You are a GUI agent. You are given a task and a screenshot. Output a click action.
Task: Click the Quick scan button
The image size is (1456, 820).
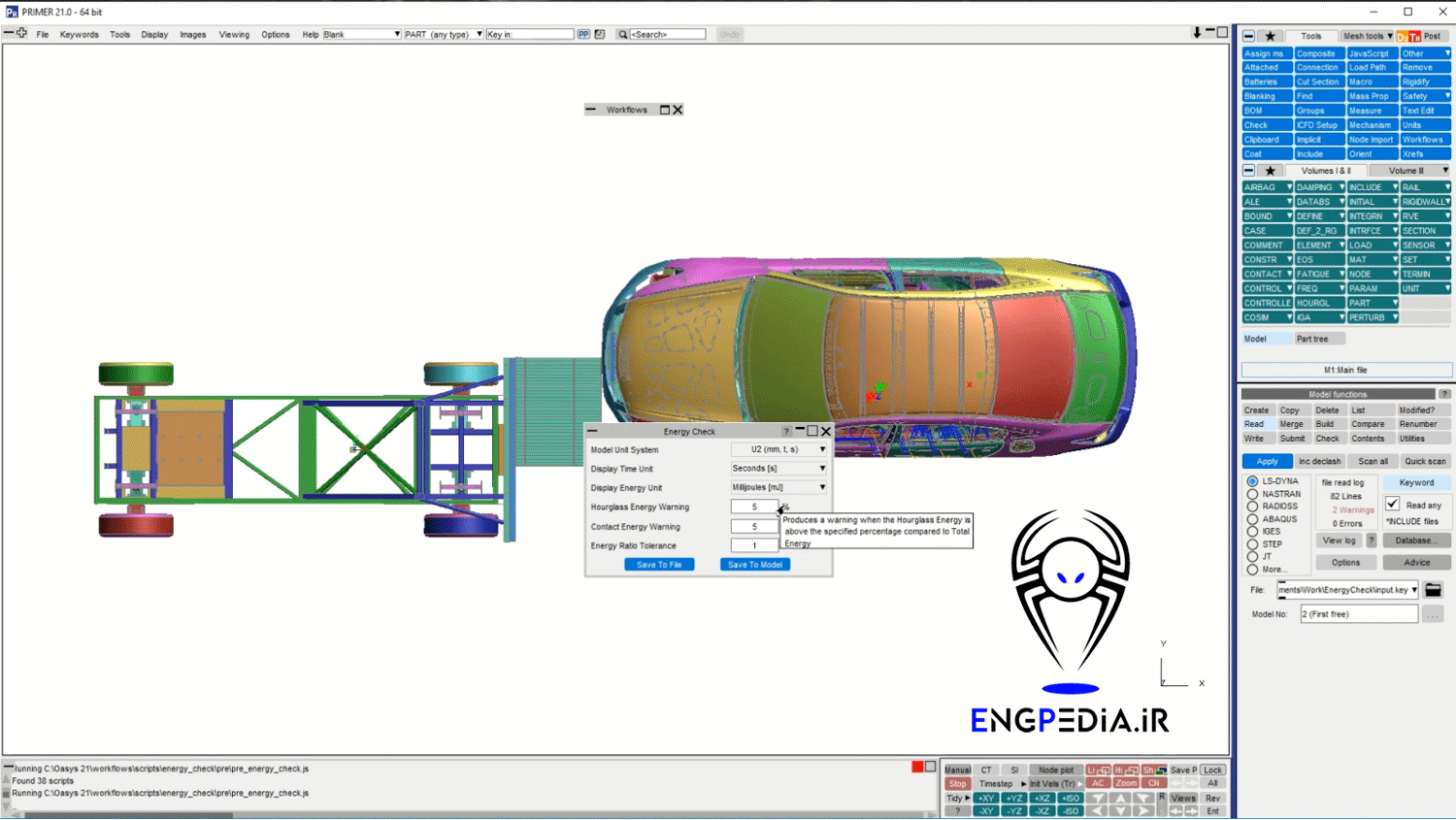tap(1425, 462)
